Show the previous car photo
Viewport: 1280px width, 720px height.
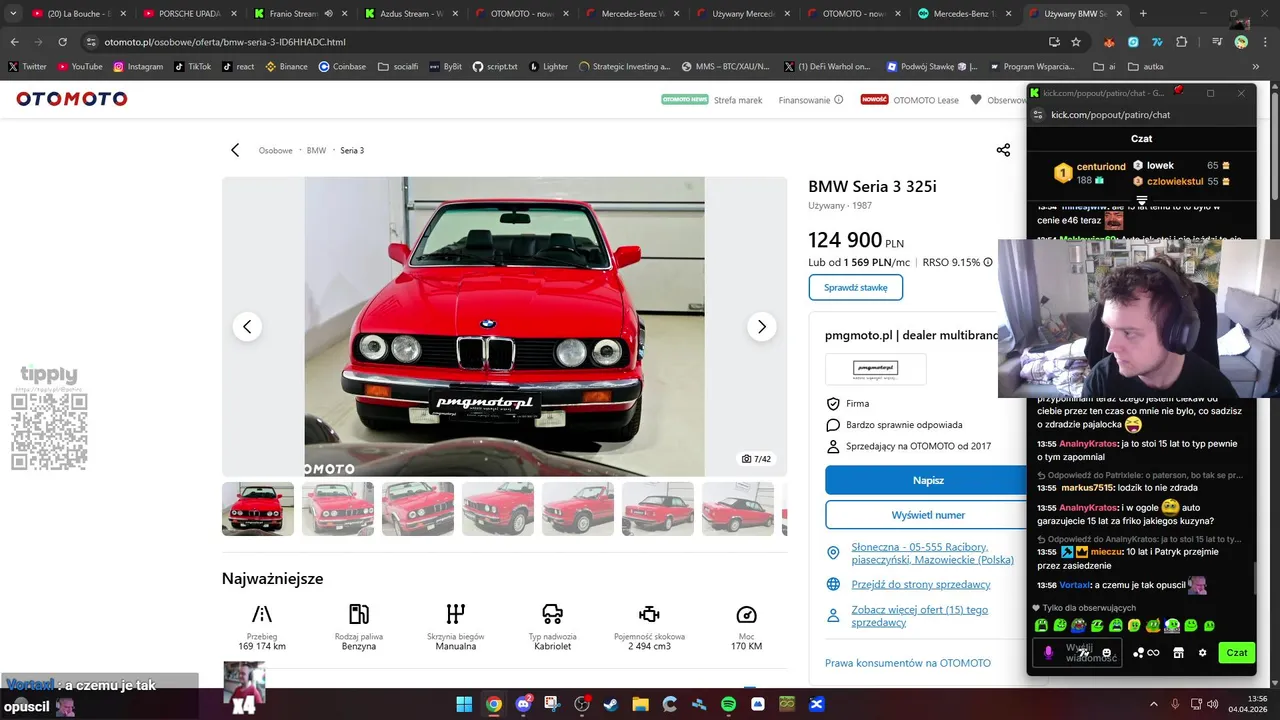click(247, 327)
